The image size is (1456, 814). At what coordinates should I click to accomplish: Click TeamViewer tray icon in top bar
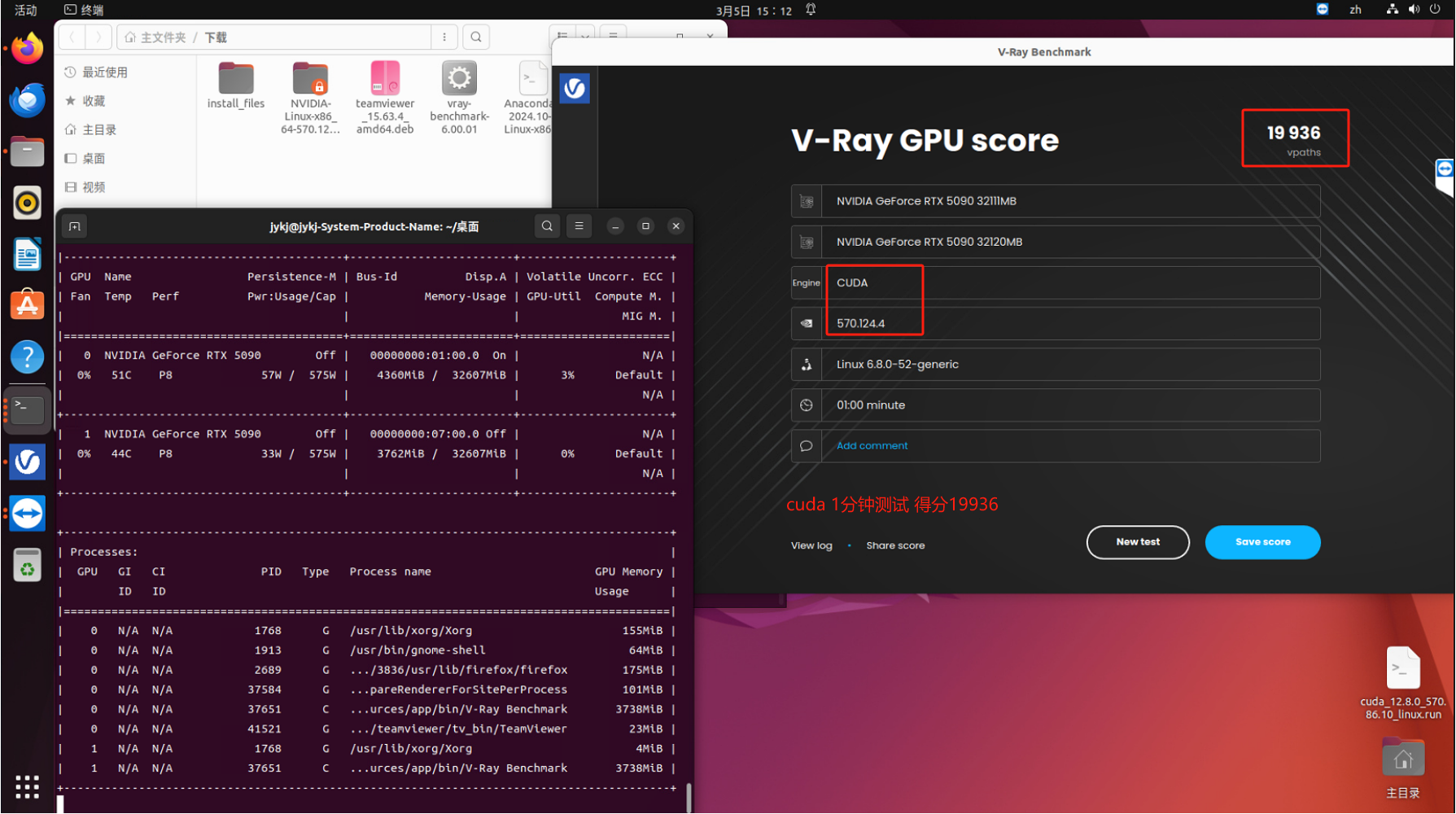[x=1323, y=9]
